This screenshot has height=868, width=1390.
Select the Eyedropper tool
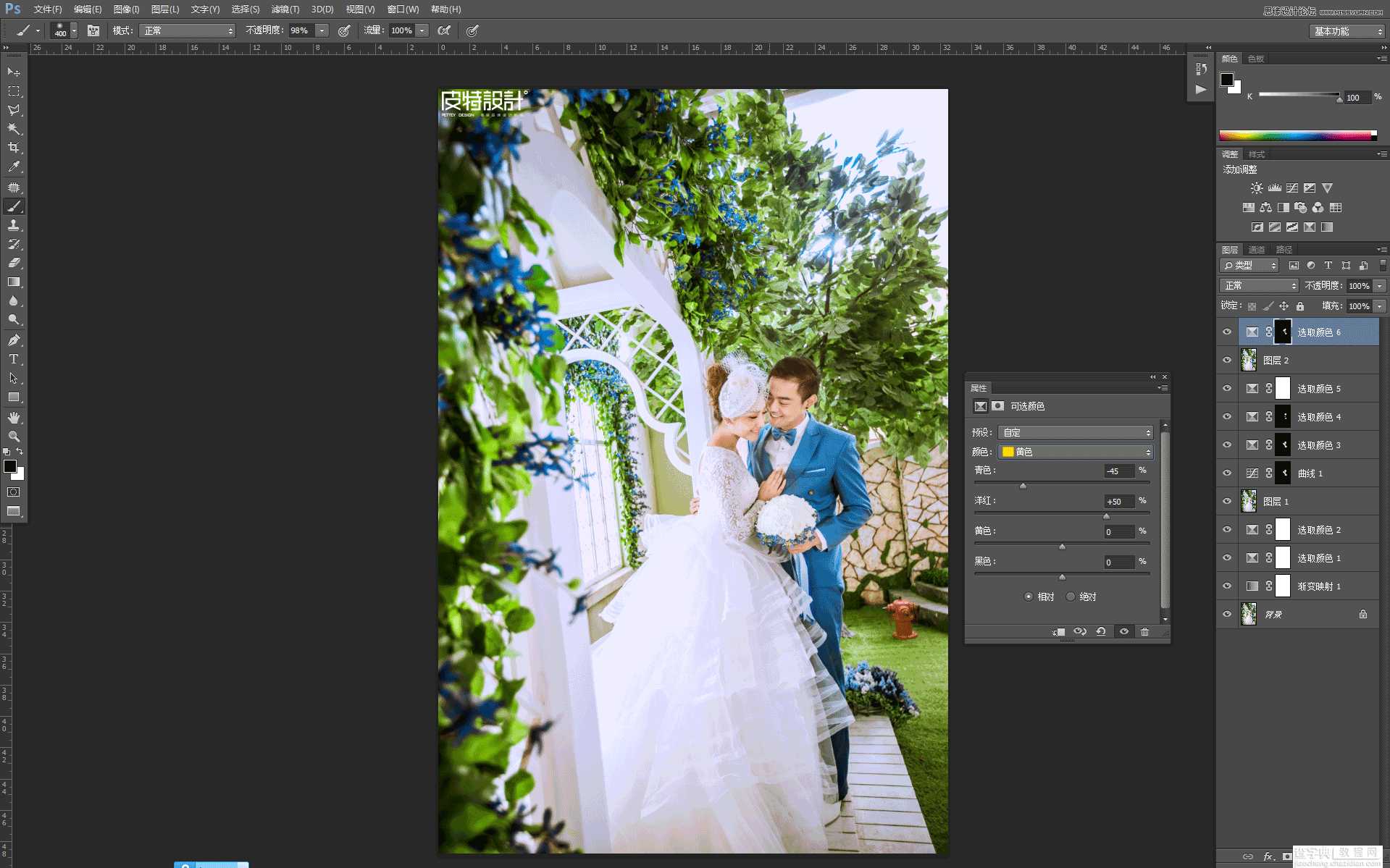tap(13, 167)
